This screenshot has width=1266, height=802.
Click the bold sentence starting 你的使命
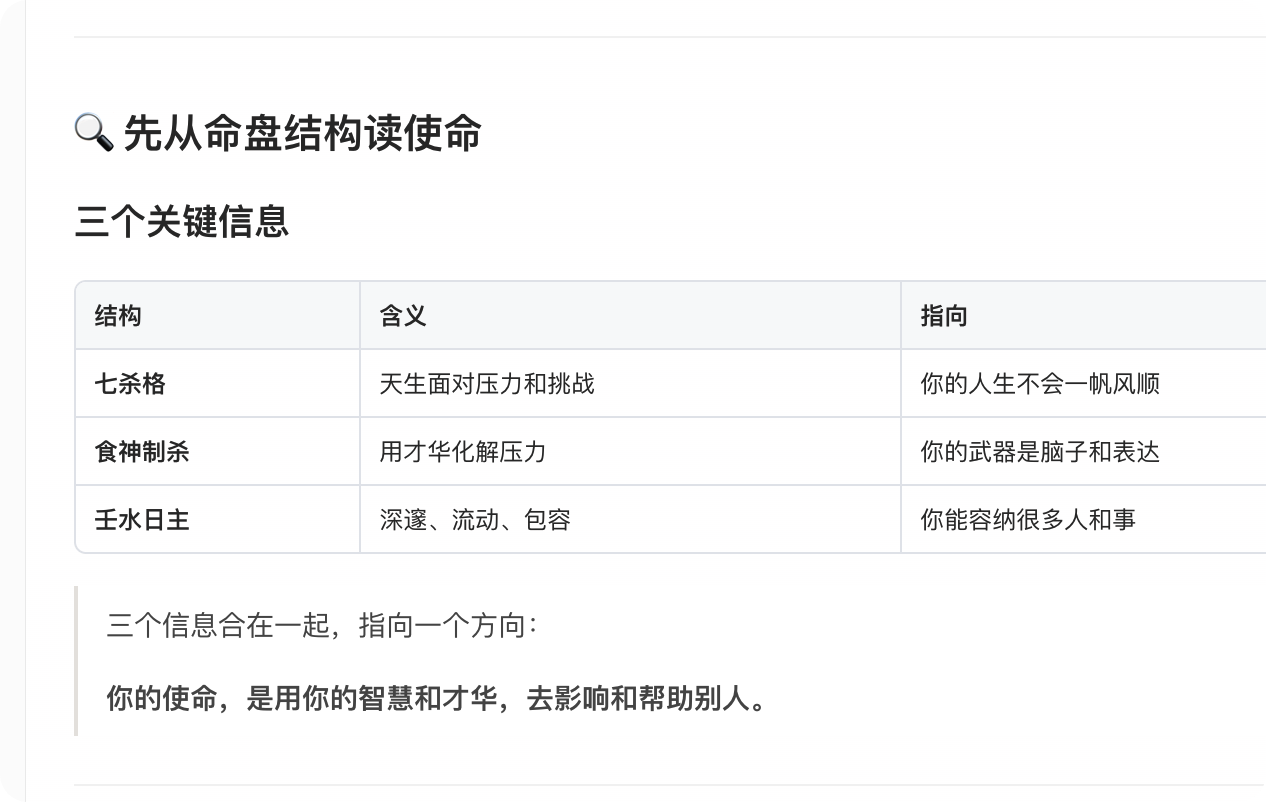click(437, 698)
